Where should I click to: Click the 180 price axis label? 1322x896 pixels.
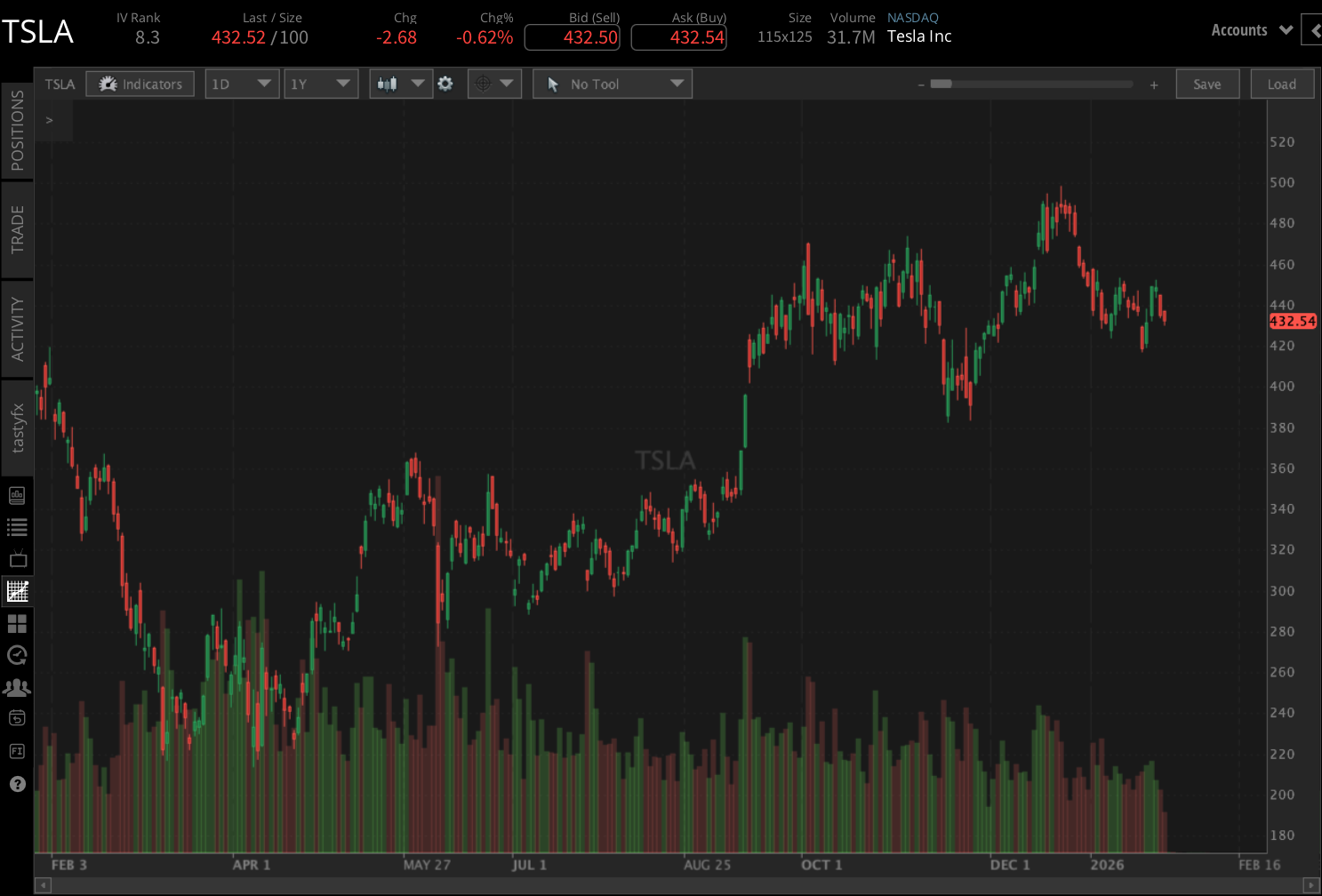point(1282,836)
